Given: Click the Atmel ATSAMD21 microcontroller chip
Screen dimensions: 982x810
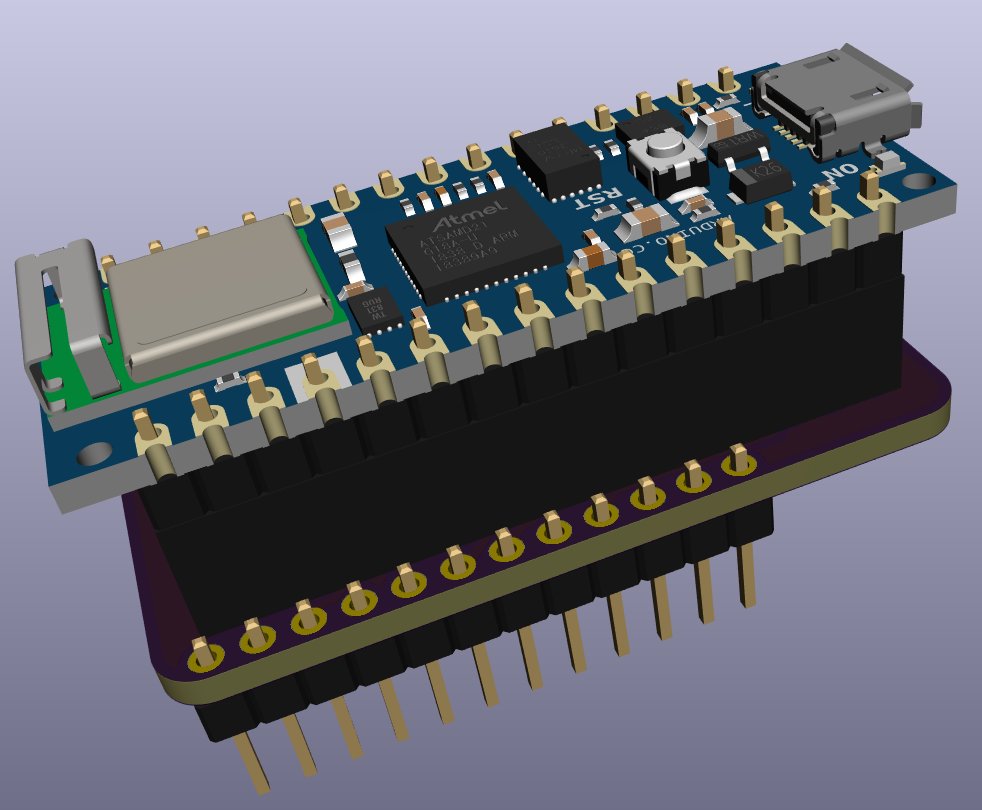Looking at the screenshot, I should pos(473,244).
